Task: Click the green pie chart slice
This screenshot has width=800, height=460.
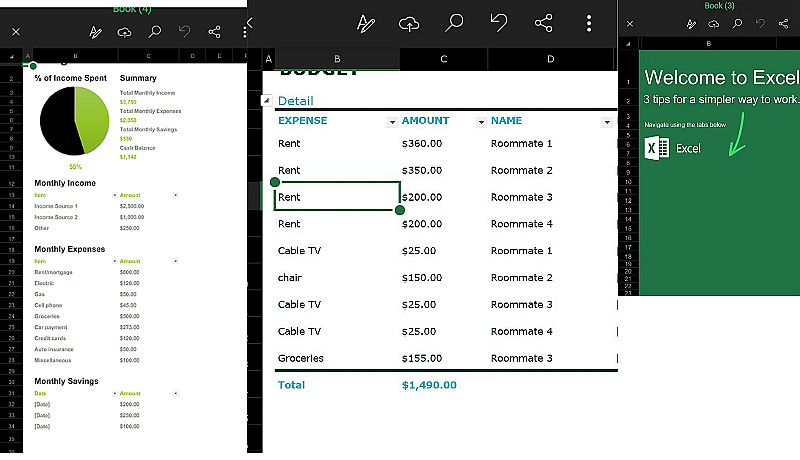Action: coord(93,119)
